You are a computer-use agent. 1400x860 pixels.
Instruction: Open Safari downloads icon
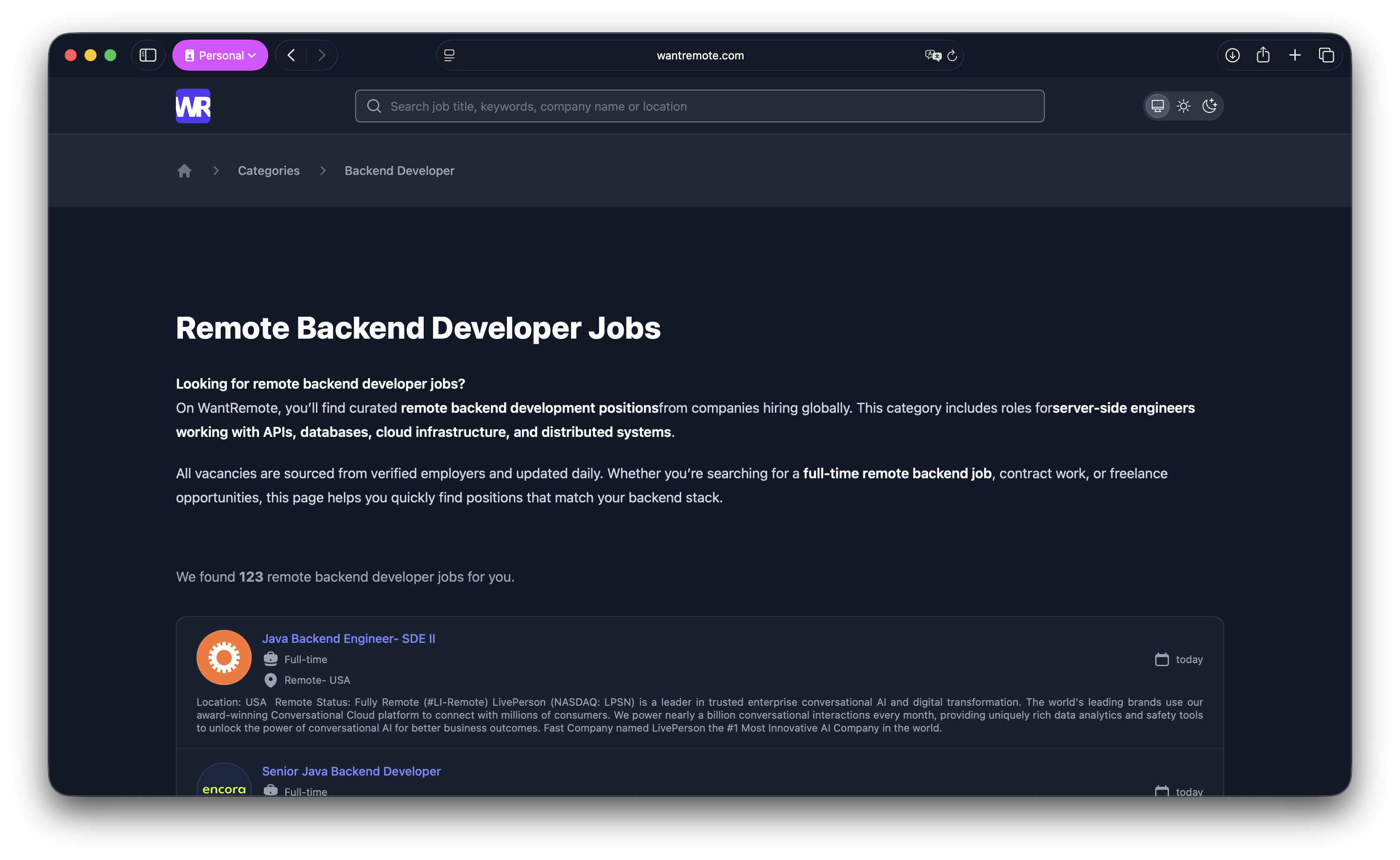coord(1232,55)
